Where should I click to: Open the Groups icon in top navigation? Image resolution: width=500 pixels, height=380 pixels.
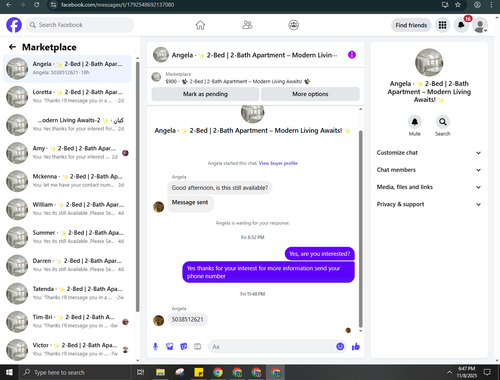tap(293, 25)
